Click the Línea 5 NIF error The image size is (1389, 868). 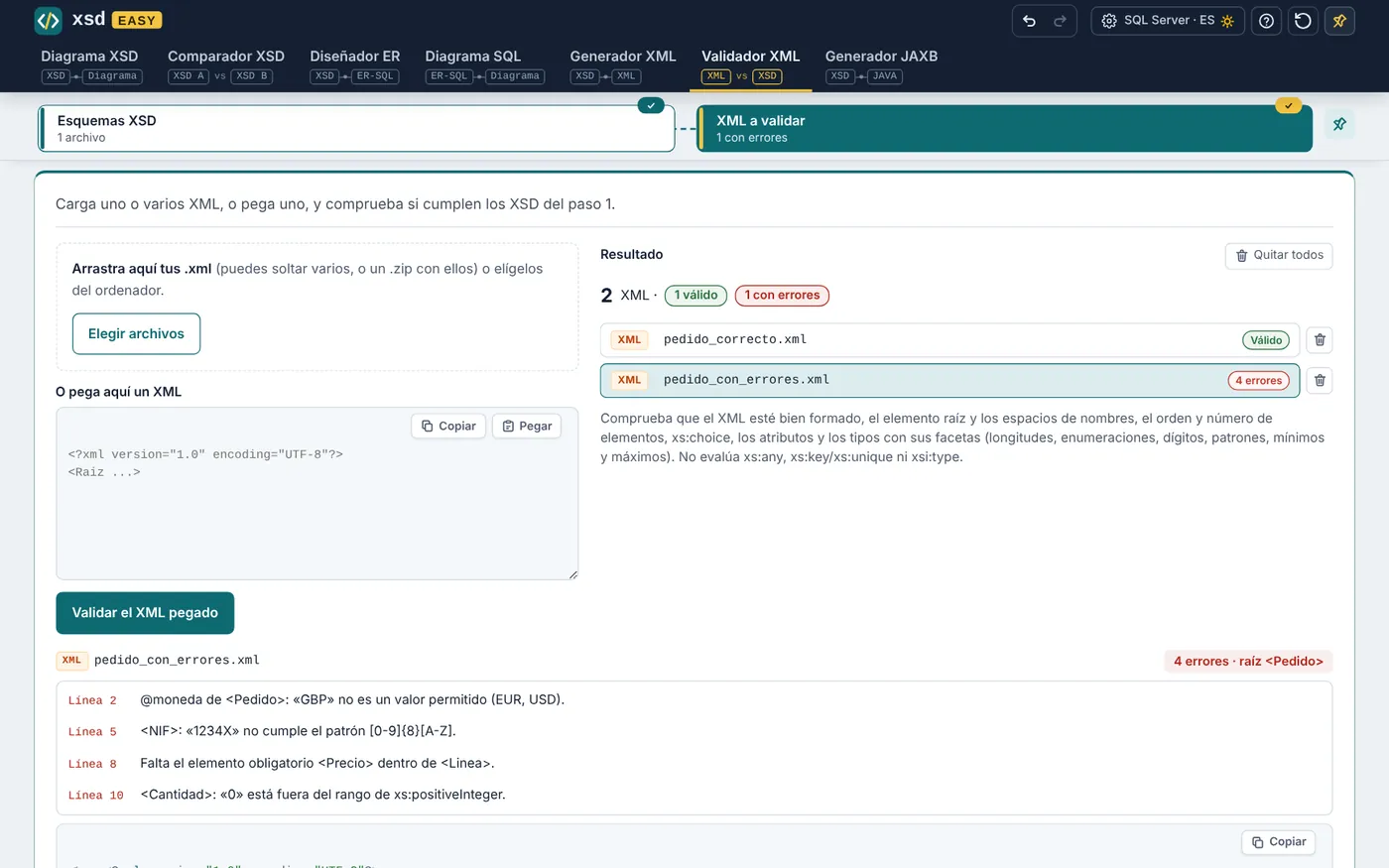pos(694,732)
